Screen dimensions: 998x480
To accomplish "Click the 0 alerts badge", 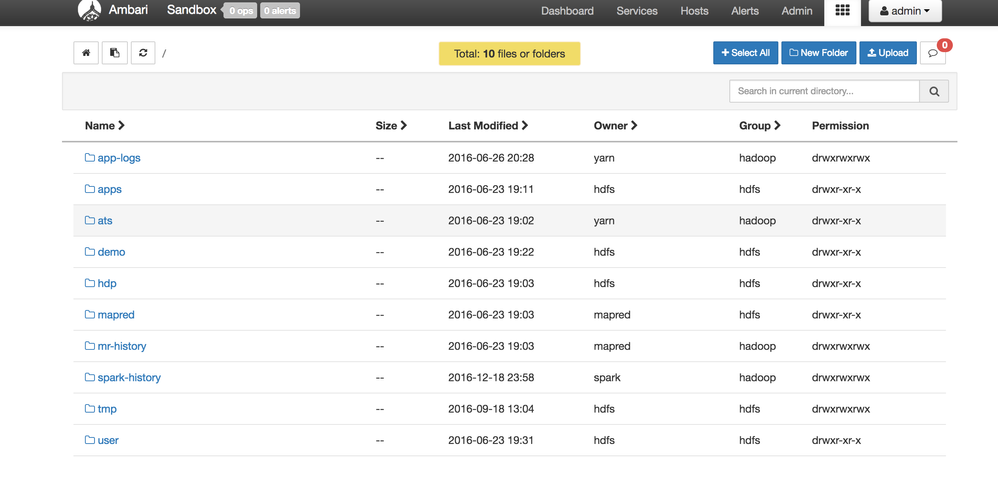I will tap(280, 11).
